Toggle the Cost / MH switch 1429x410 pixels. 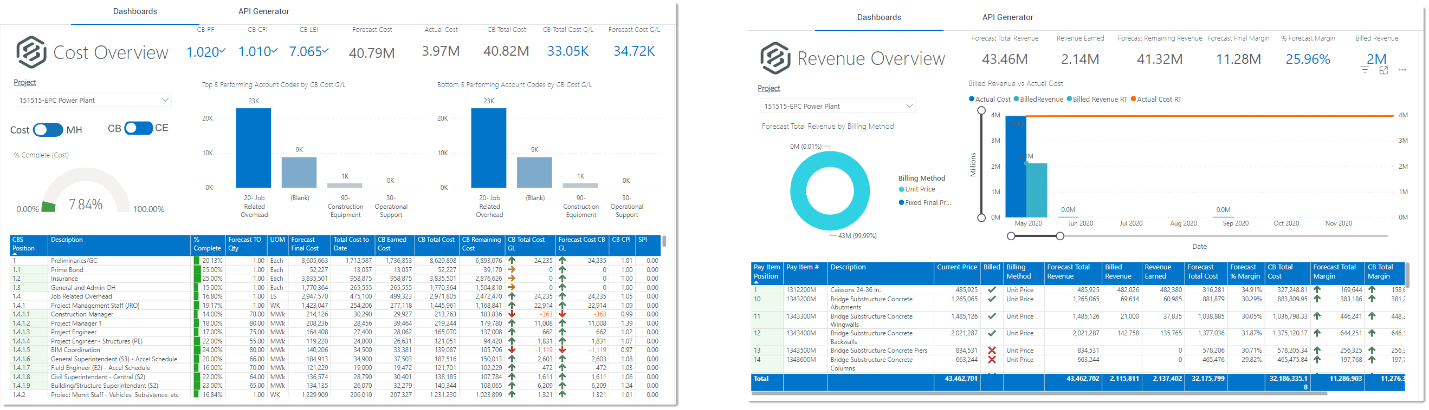48,130
